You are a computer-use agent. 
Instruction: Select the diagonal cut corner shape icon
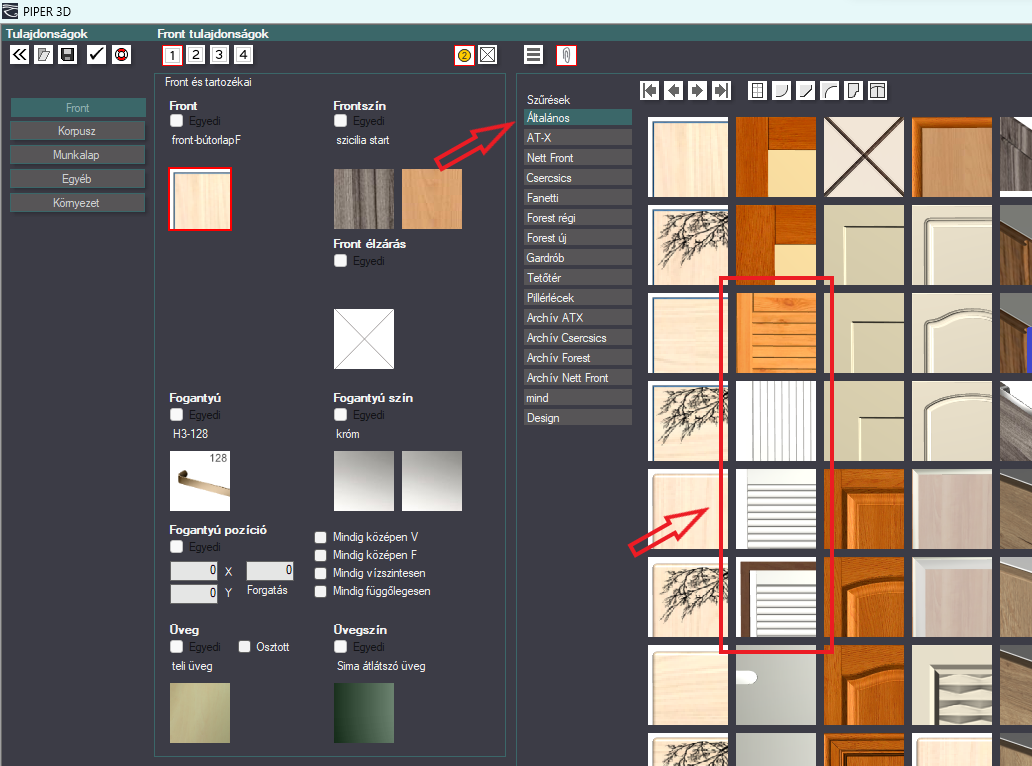tap(806, 90)
